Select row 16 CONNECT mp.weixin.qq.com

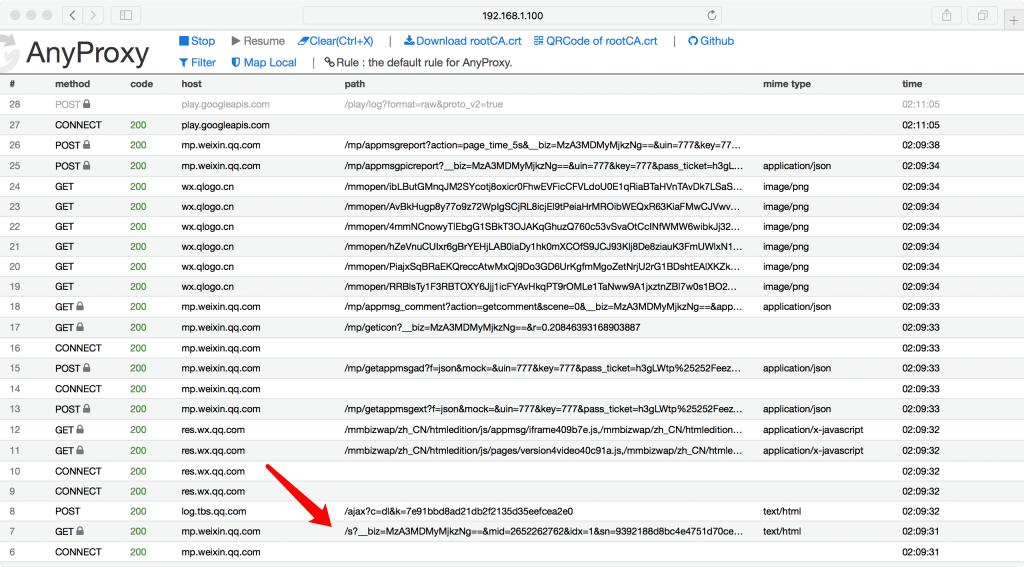click(x=512, y=348)
